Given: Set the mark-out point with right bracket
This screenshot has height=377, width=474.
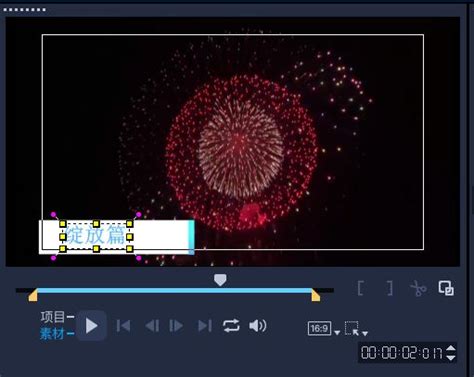Looking at the screenshot, I should (390, 288).
